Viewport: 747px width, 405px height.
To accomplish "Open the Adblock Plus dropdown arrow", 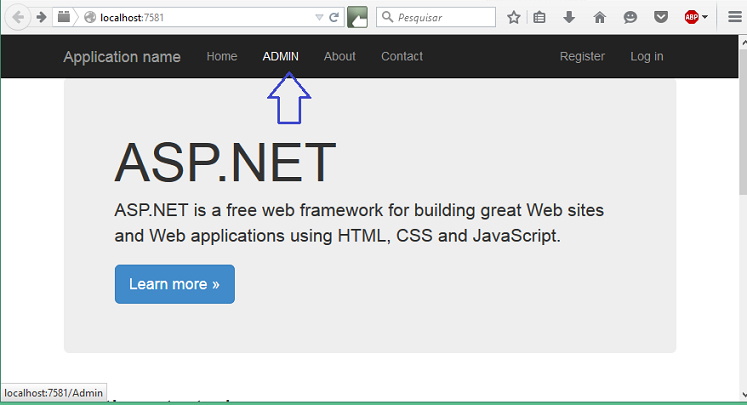I will tap(705, 17).
